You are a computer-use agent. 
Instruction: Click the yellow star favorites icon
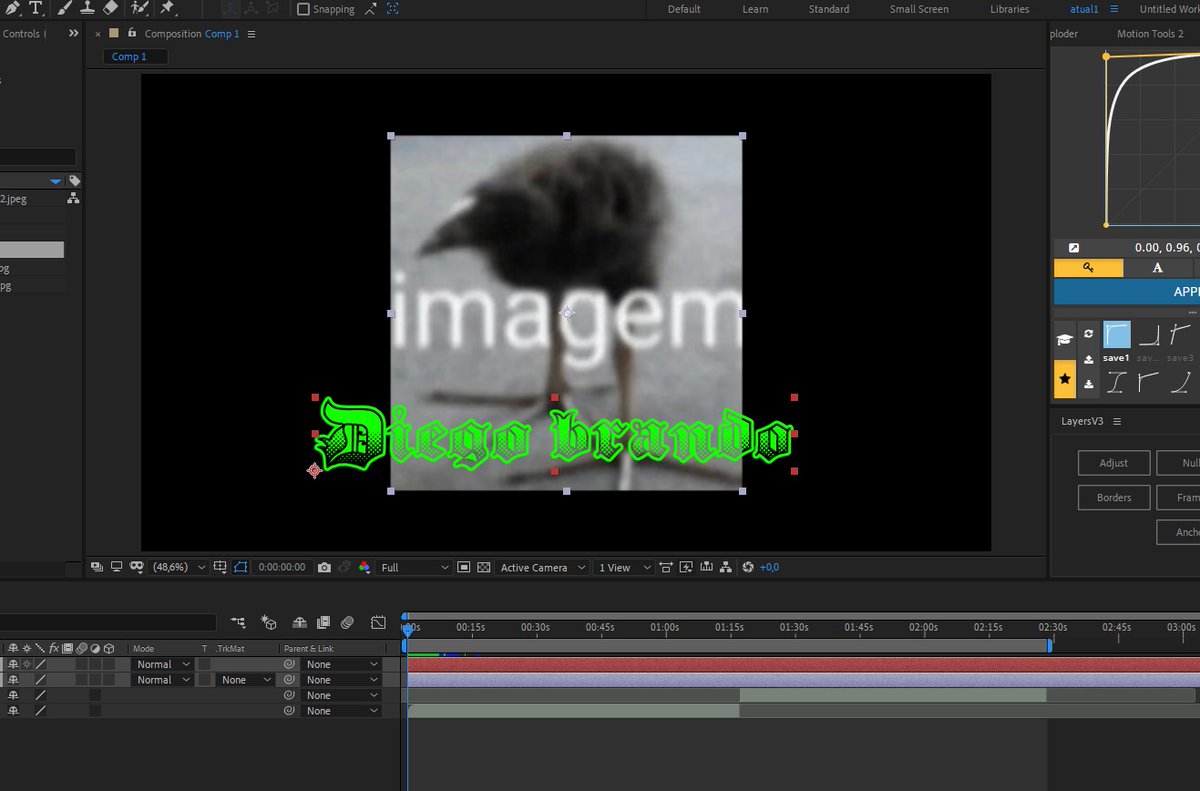coord(1065,380)
